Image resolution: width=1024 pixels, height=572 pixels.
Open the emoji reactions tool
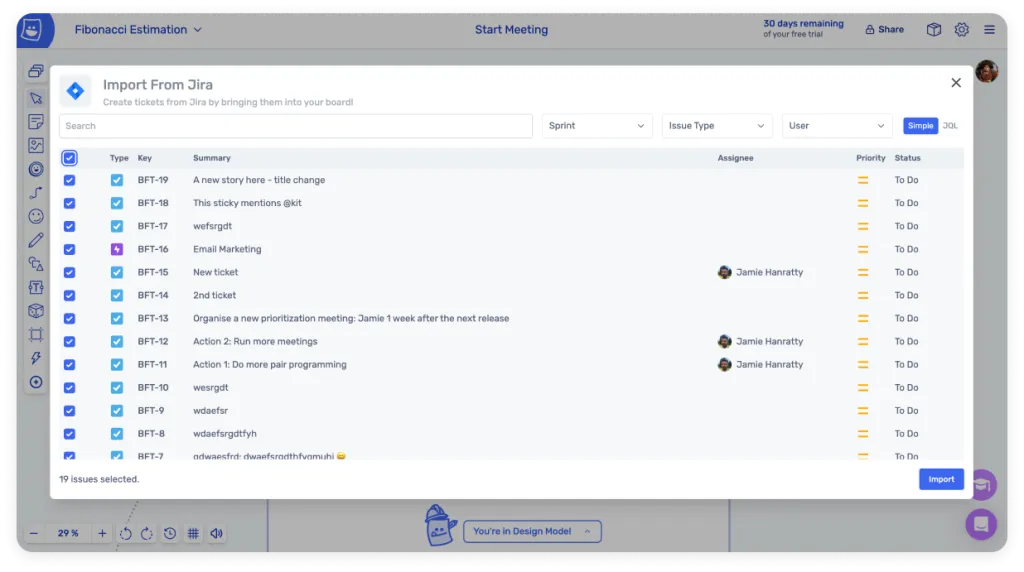[36, 216]
